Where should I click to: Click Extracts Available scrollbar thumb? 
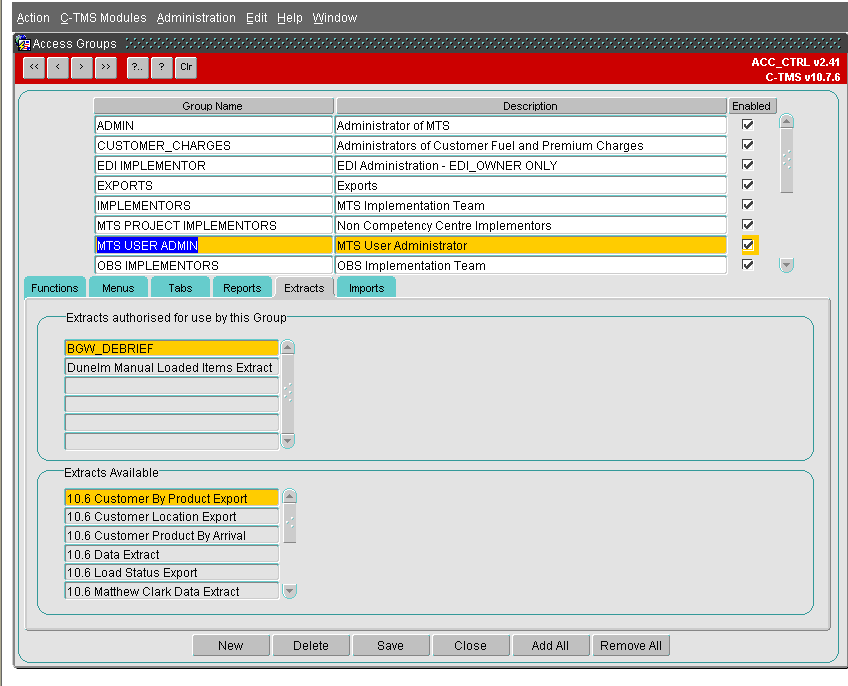point(289,523)
